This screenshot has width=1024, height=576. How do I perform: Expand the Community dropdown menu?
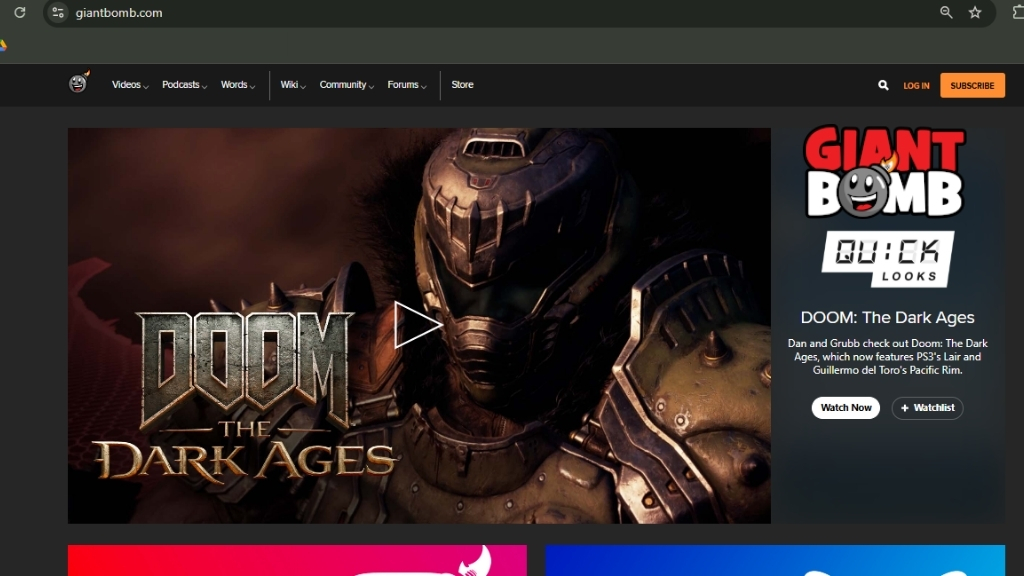tap(346, 85)
